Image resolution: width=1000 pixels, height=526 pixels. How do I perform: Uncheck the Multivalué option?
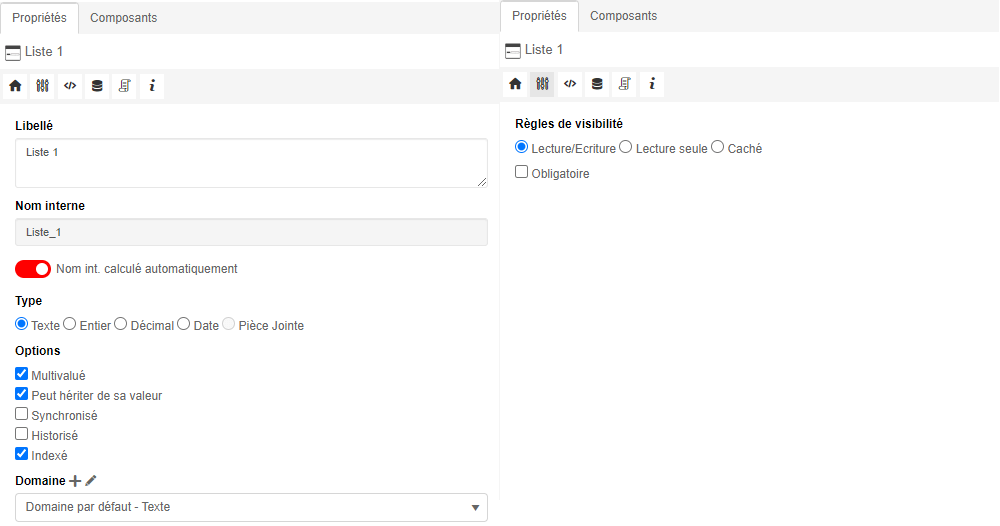point(22,374)
